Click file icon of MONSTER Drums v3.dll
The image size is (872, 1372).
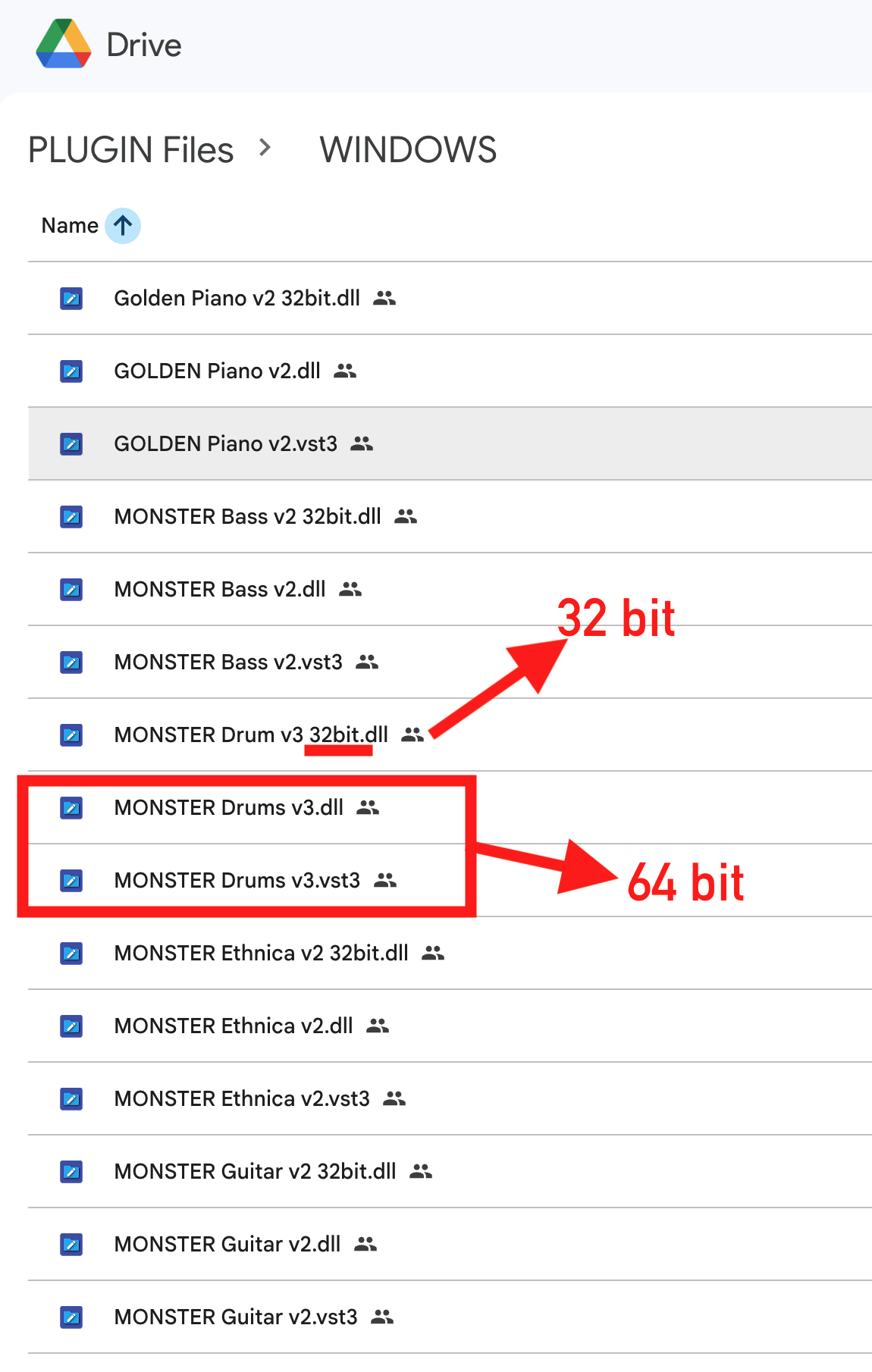coord(71,807)
